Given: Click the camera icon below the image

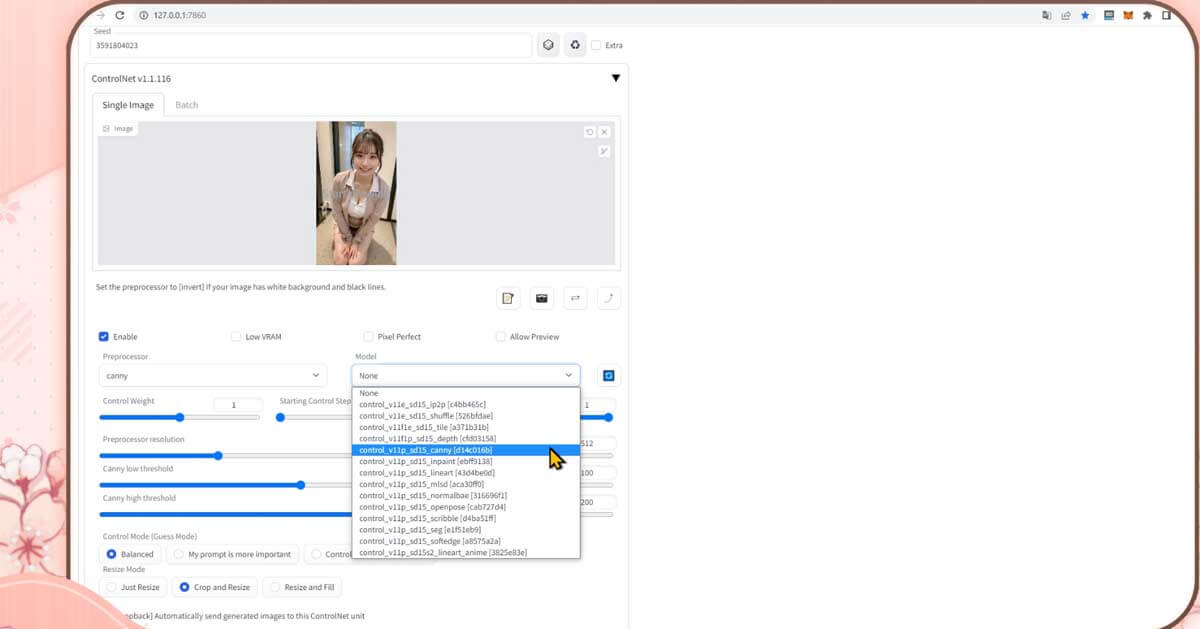Looking at the screenshot, I should (x=542, y=298).
